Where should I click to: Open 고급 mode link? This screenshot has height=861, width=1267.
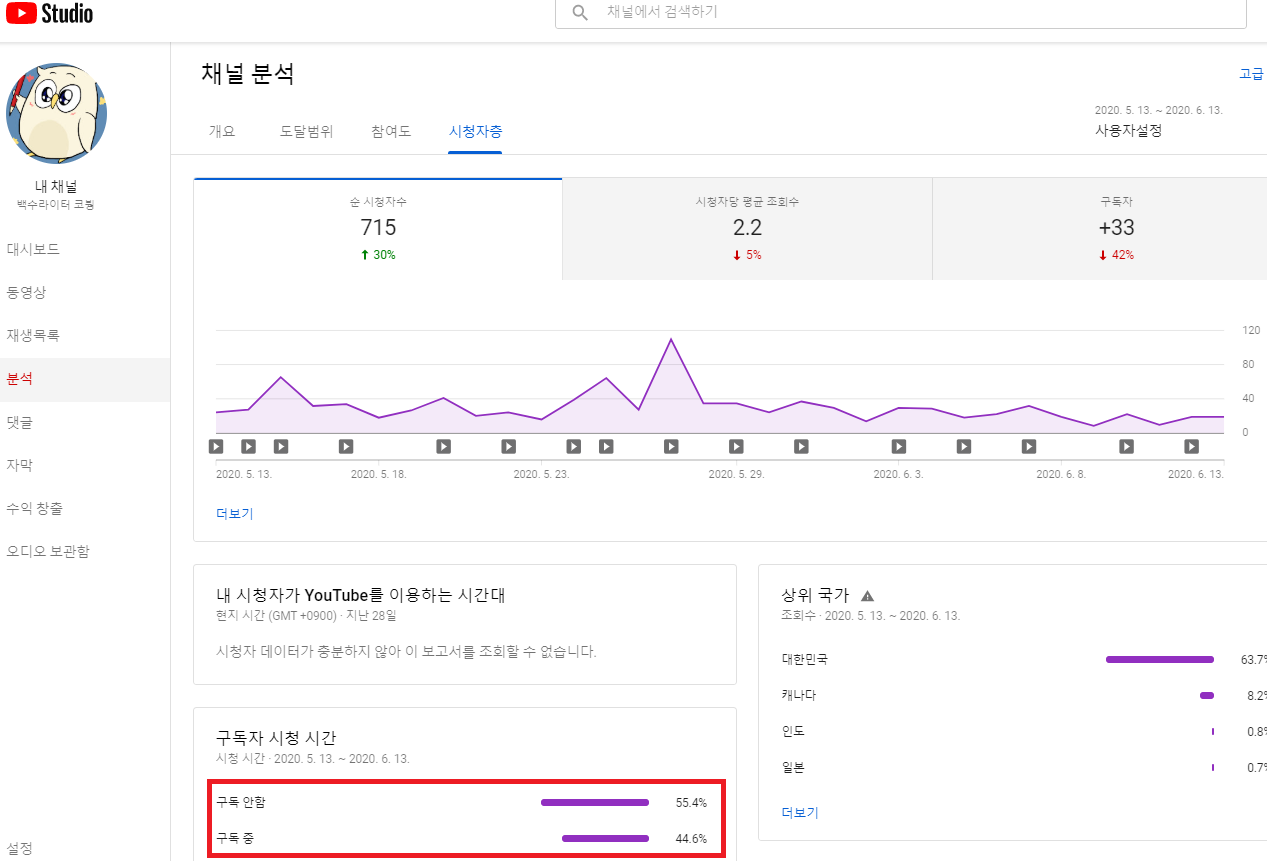coord(1250,73)
